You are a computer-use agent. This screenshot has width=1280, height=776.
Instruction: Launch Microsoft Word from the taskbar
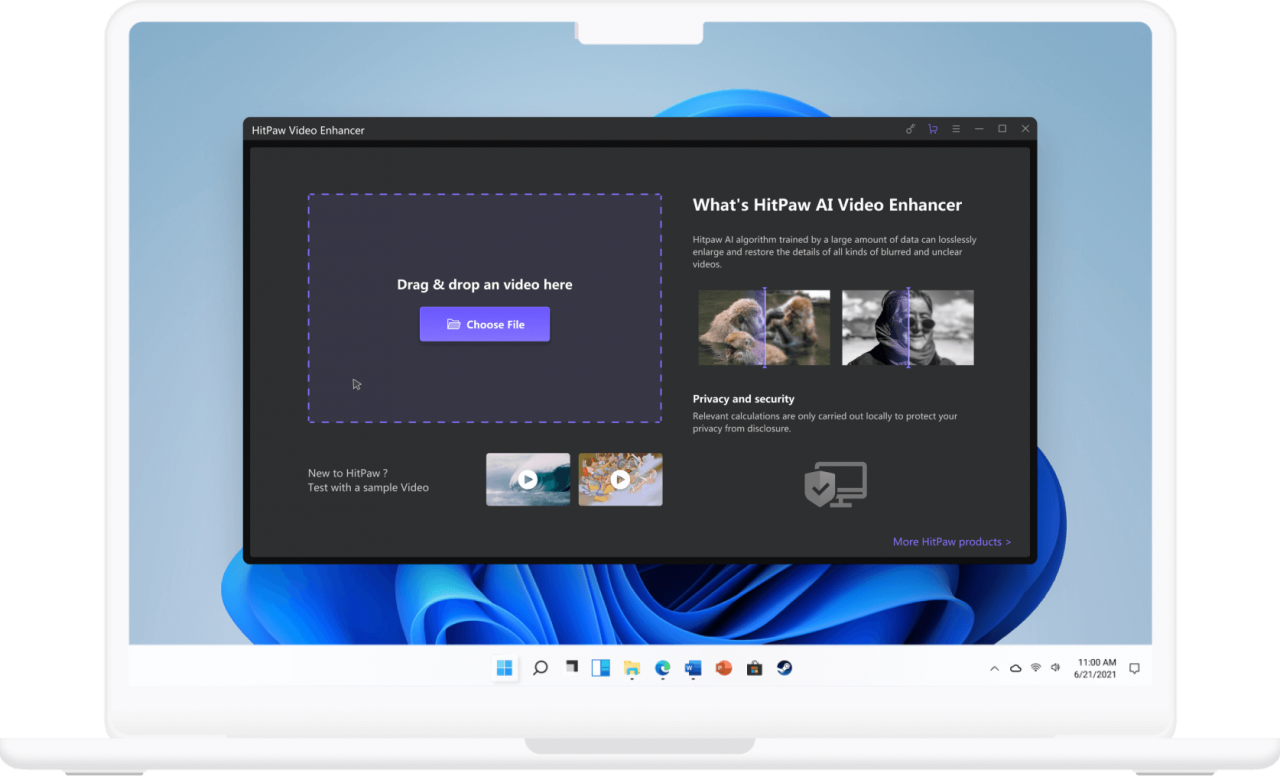693,668
